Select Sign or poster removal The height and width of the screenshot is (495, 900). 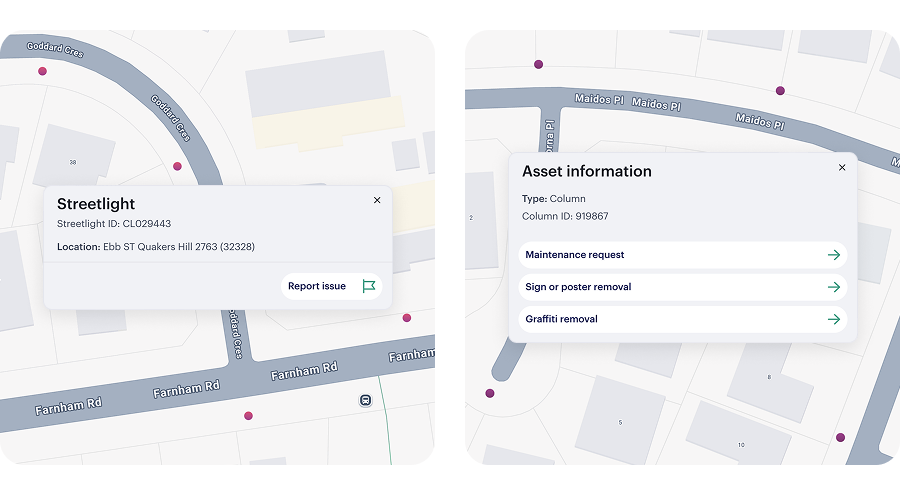click(x=682, y=287)
